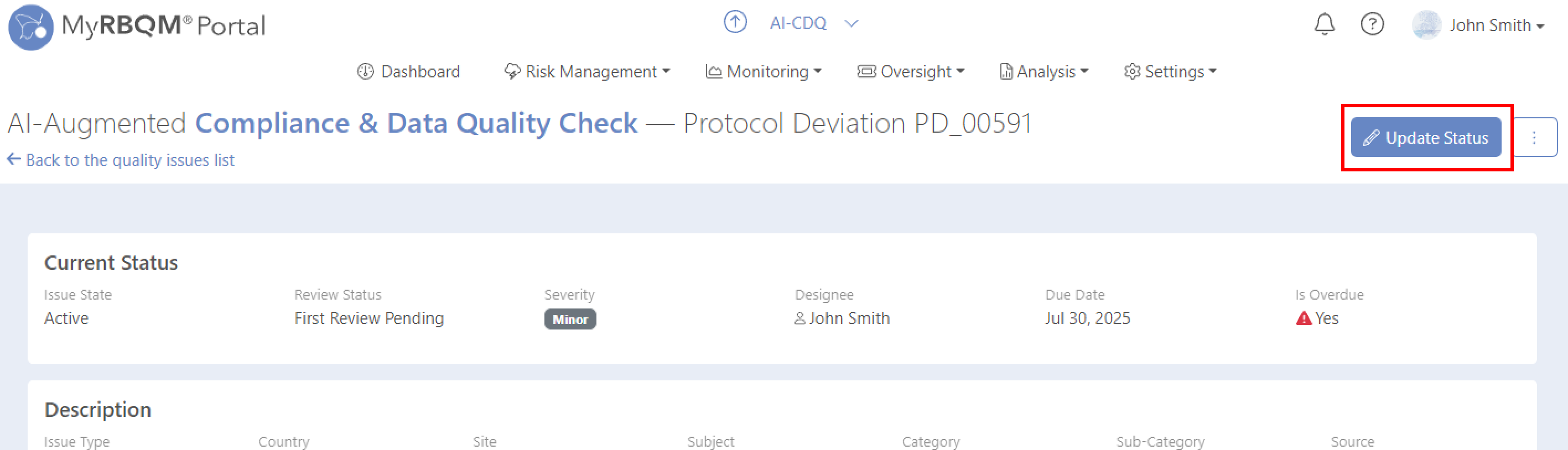Click the Severity field label
This screenshot has height=450, width=1568.
[569, 294]
